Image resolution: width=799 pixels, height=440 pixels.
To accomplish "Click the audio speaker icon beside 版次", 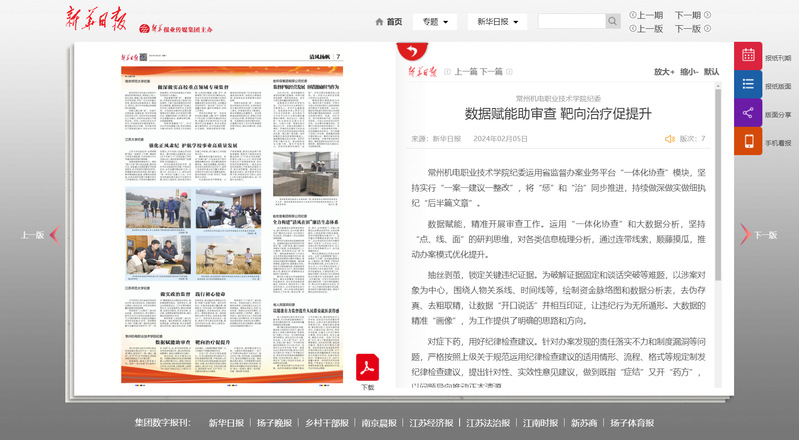I will click(670, 139).
